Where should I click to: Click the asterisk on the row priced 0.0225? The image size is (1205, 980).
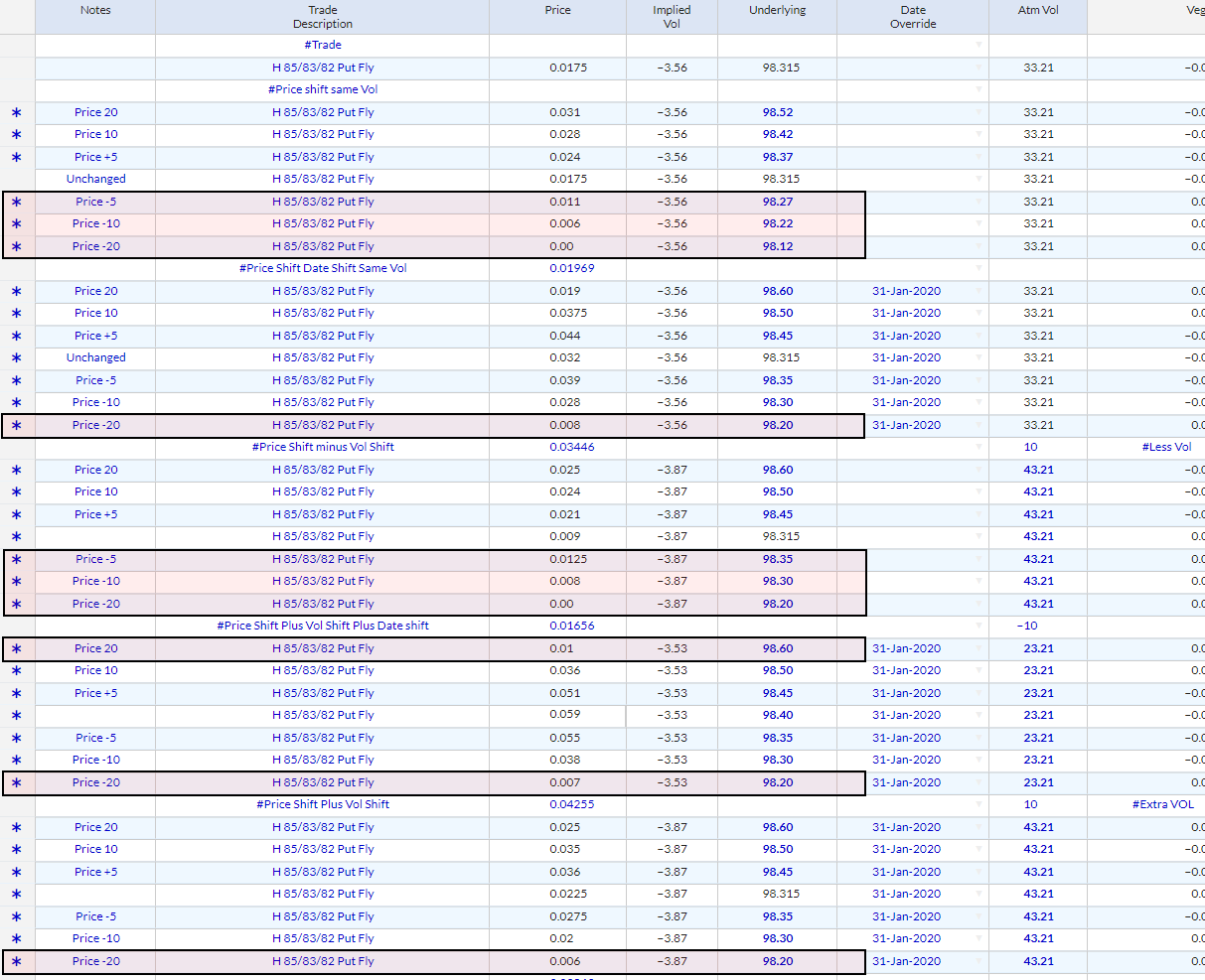[x=16, y=895]
